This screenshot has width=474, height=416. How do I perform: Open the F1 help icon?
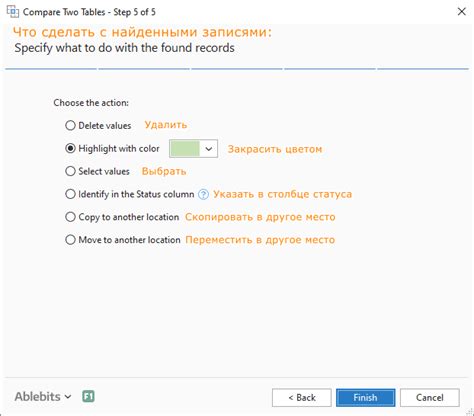point(88,396)
